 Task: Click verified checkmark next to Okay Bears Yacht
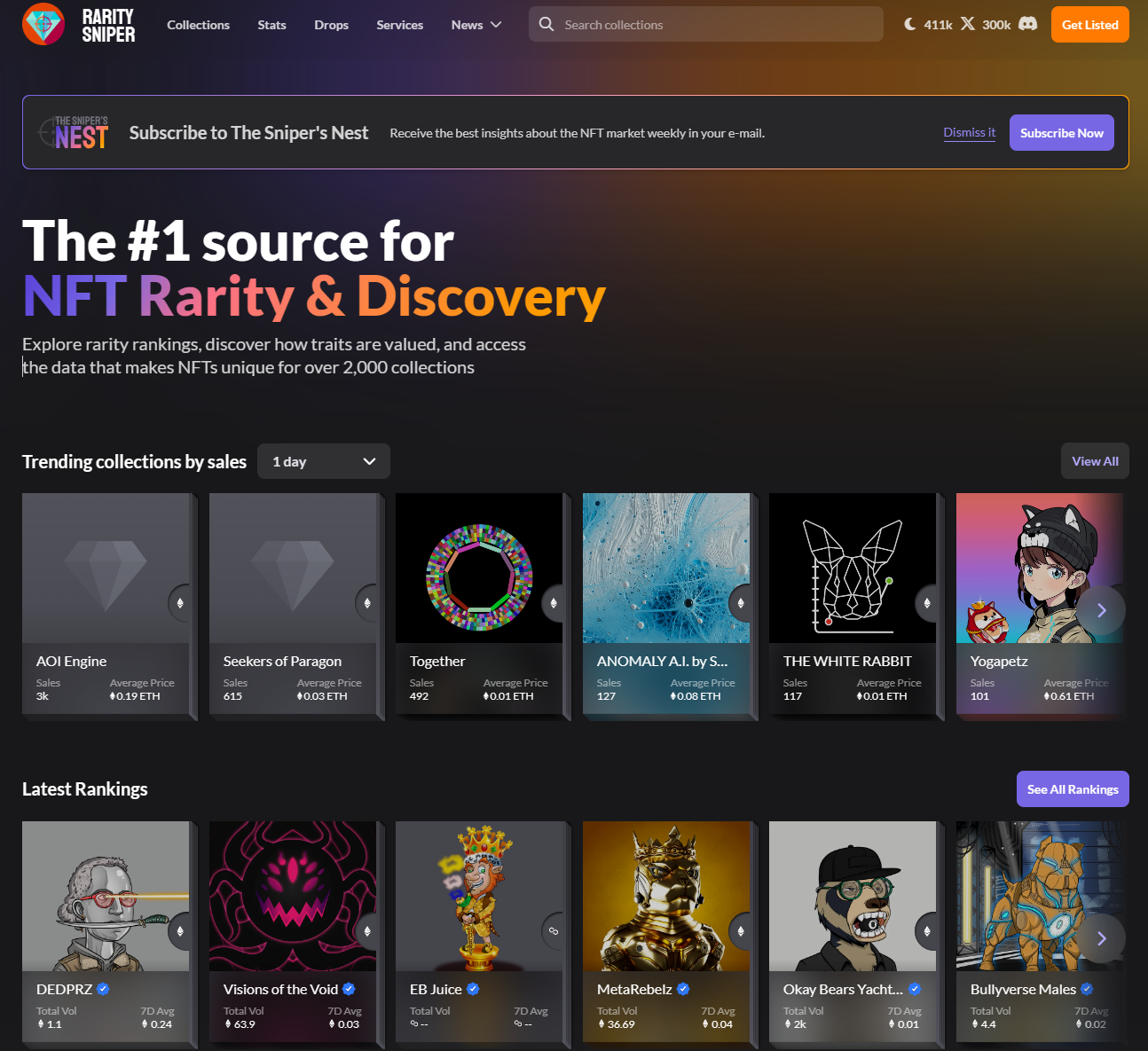point(915,989)
